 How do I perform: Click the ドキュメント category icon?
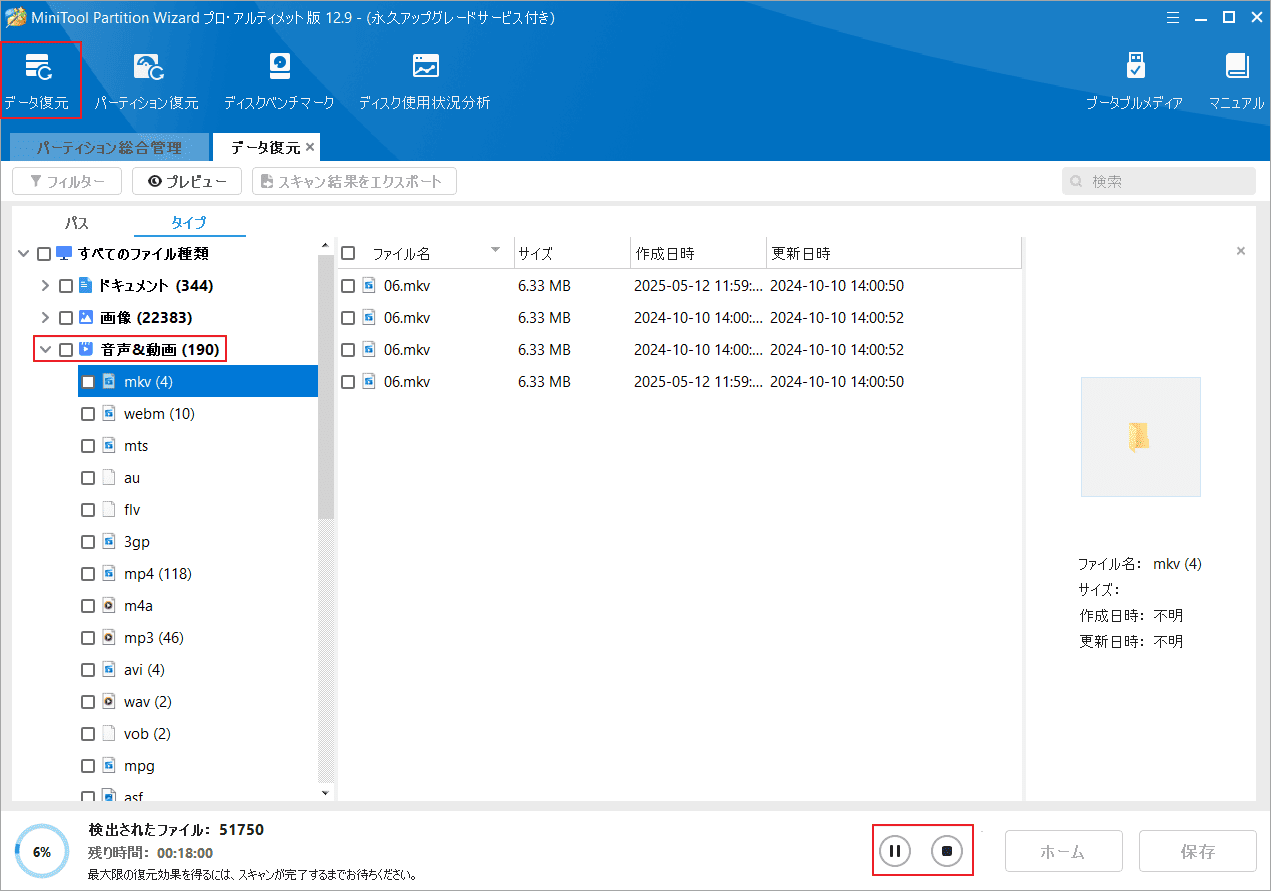pos(85,286)
